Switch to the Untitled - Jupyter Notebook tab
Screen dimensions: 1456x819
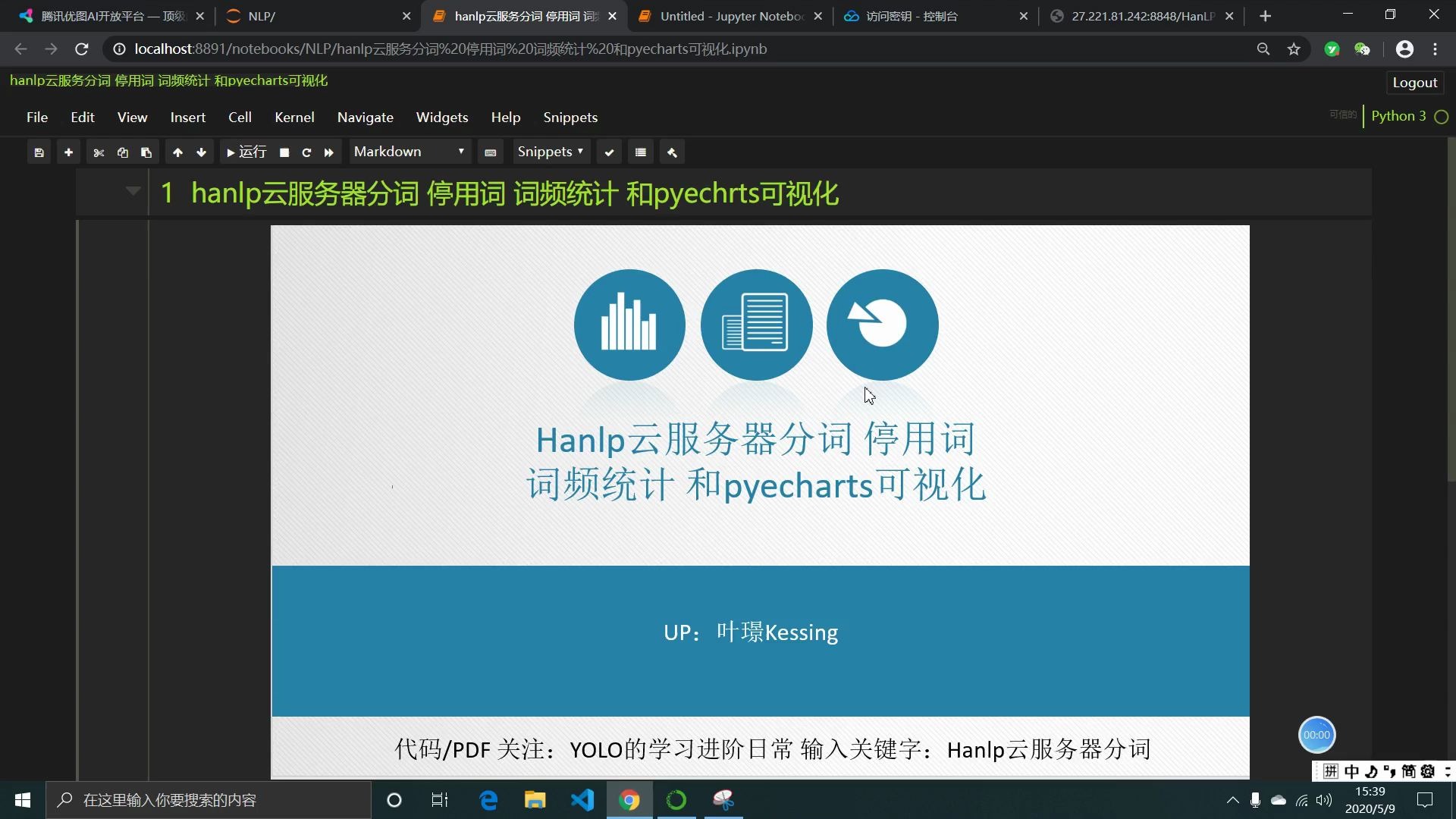tap(731, 16)
